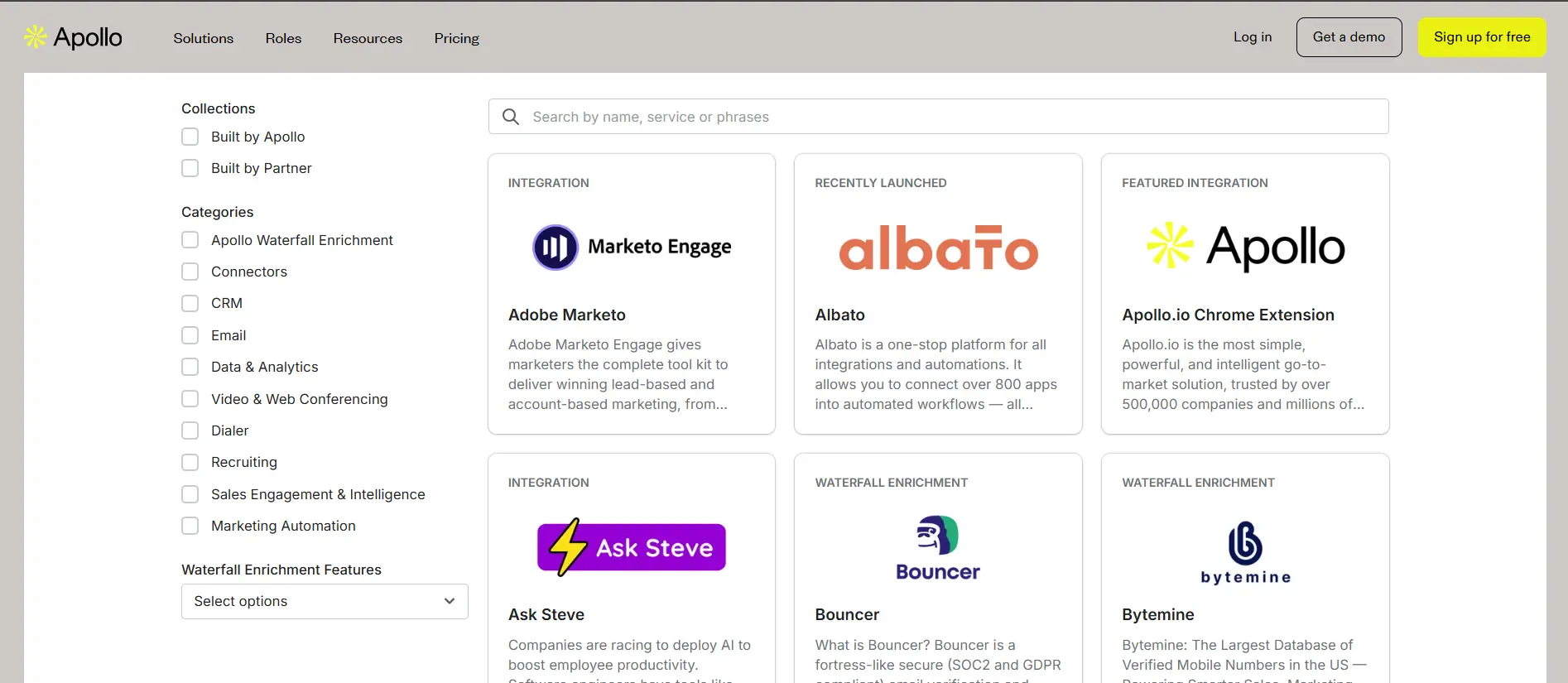Click the albato logo image

pos(938,248)
